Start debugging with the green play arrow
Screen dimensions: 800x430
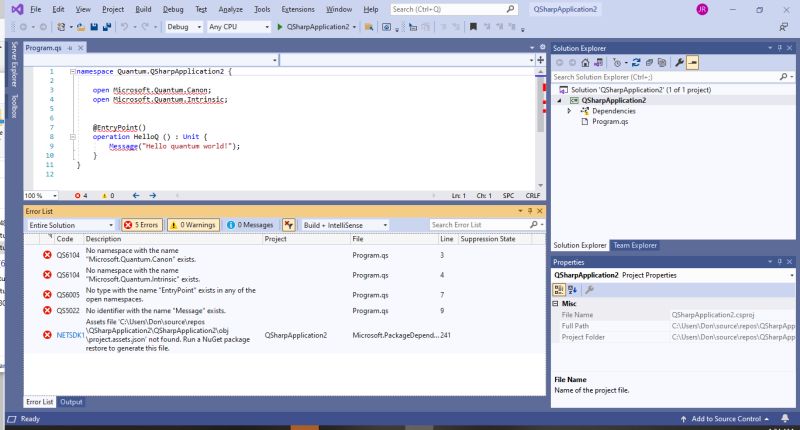pyautogui.click(x=280, y=27)
